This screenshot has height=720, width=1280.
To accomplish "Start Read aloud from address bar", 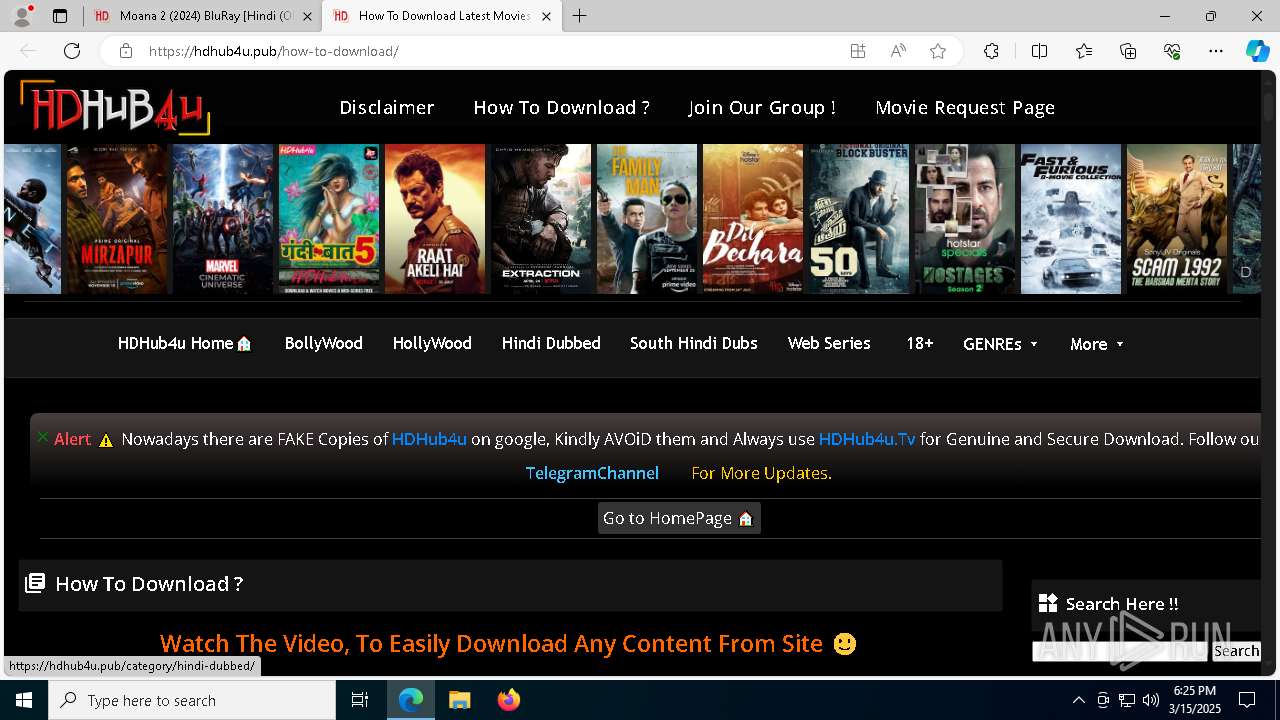I will click(898, 51).
